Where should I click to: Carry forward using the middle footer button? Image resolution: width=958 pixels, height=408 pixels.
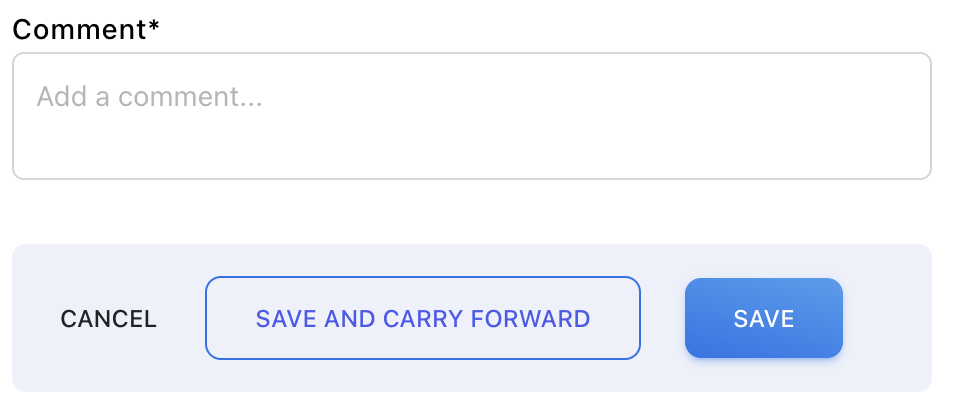pos(422,318)
